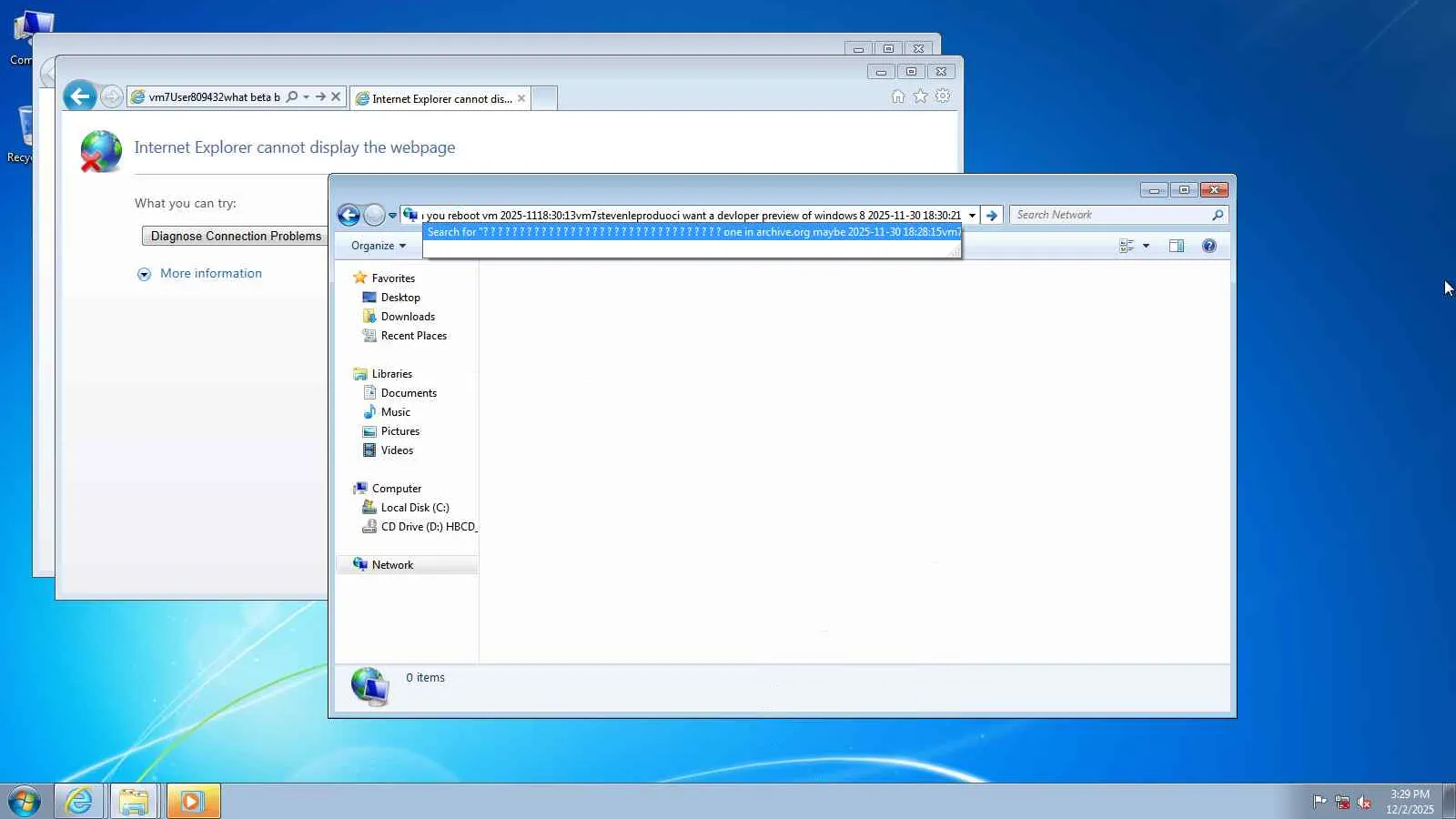
Task: Click muted volume speaker icon in tray
Action: pos(1364,802)
